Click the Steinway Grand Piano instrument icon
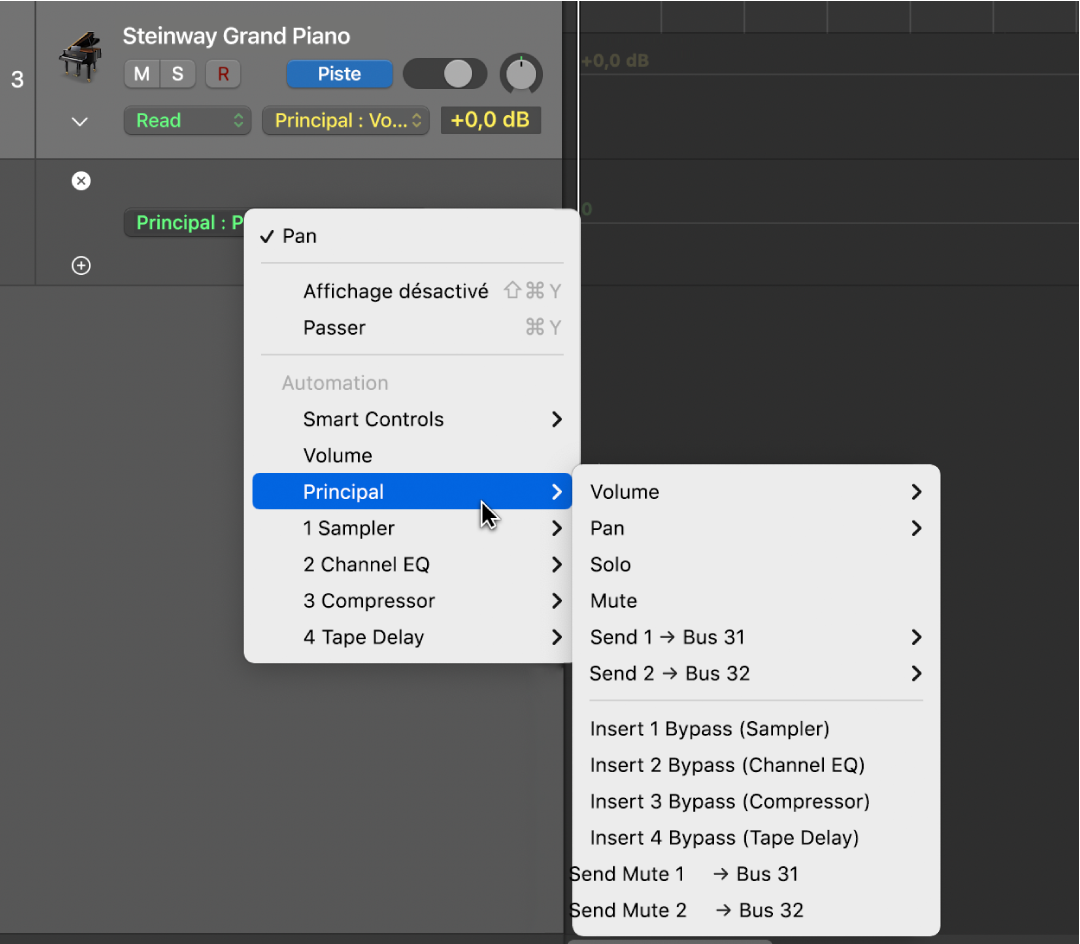Viewport: 1080px width, 944px height. 80,57
